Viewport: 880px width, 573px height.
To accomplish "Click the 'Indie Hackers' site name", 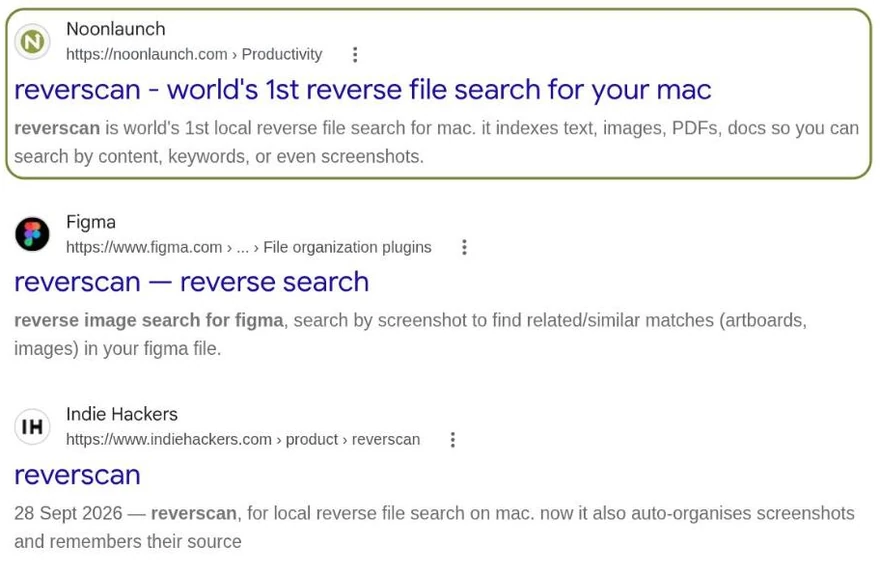I will click(x=122, y=414).
